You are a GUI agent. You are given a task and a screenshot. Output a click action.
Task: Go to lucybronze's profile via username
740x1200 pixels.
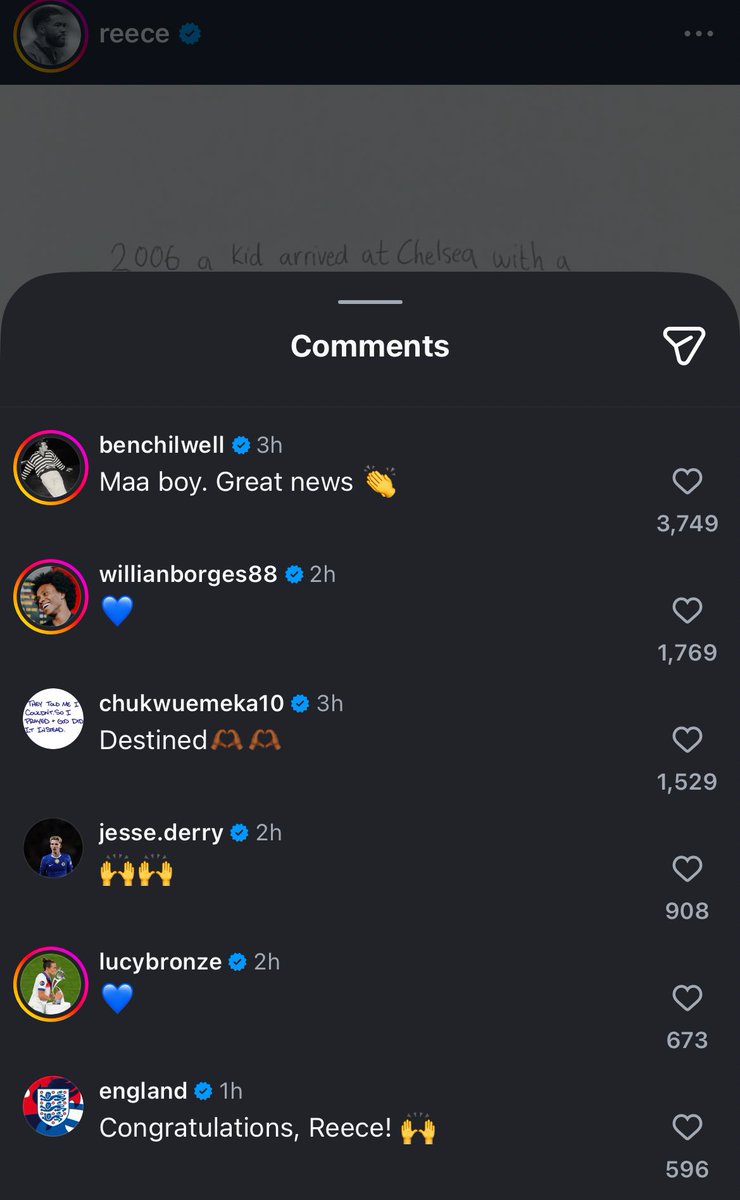click(x=160, y=961)
